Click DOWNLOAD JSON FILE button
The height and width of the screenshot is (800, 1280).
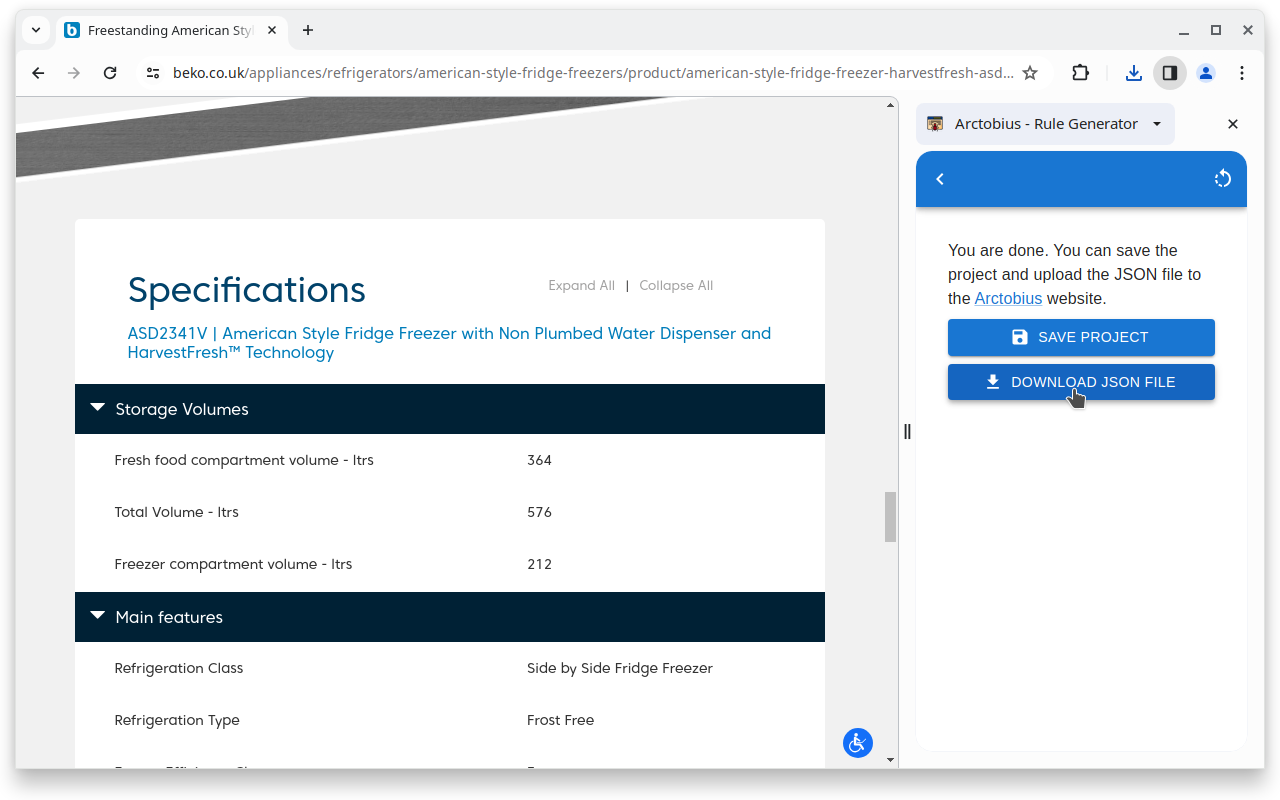click(1081, 382)
